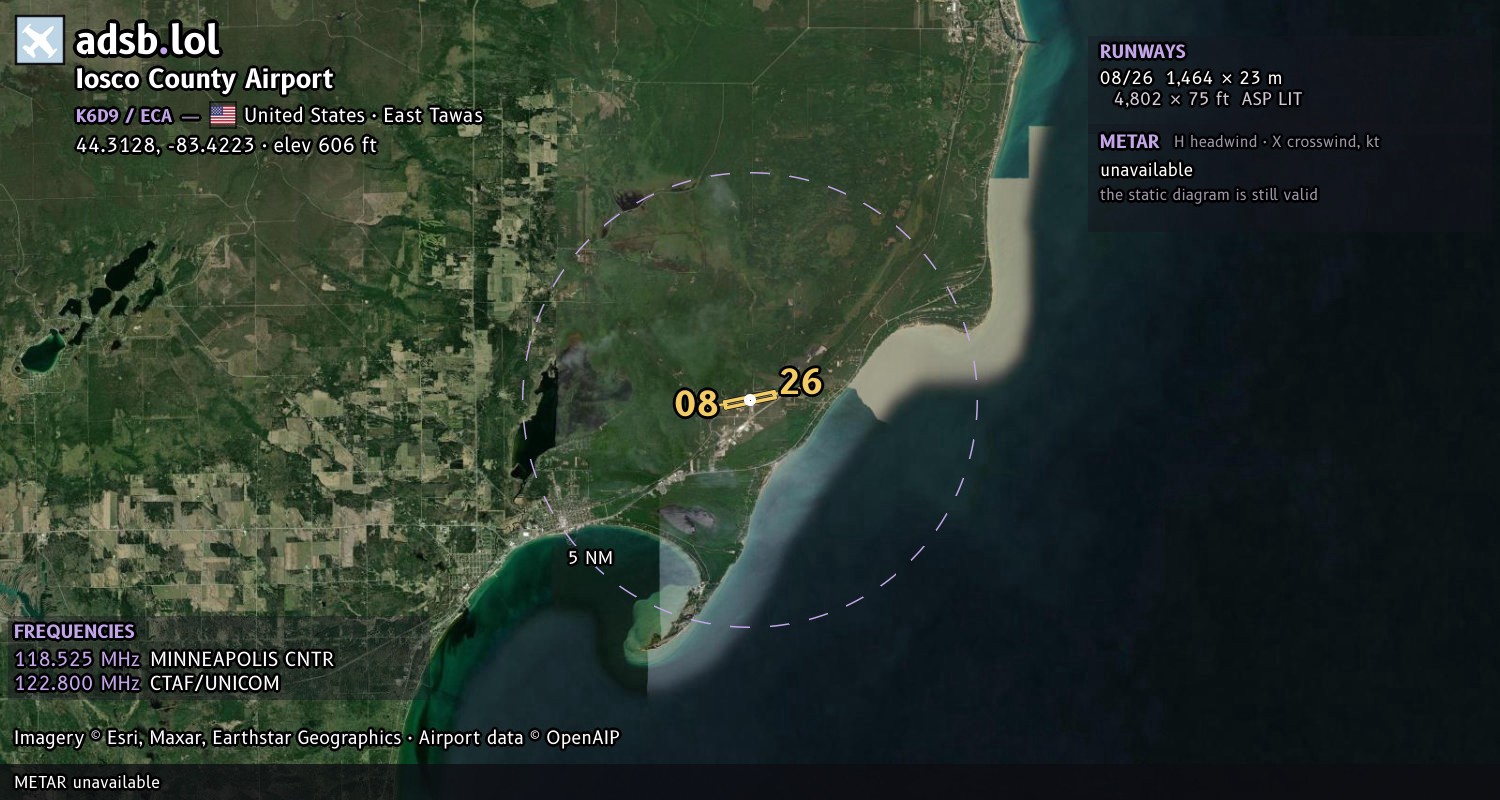The image size is (1500, 800).
Task: Click the METAR section heading
Action: click(x=1129, y=142)
